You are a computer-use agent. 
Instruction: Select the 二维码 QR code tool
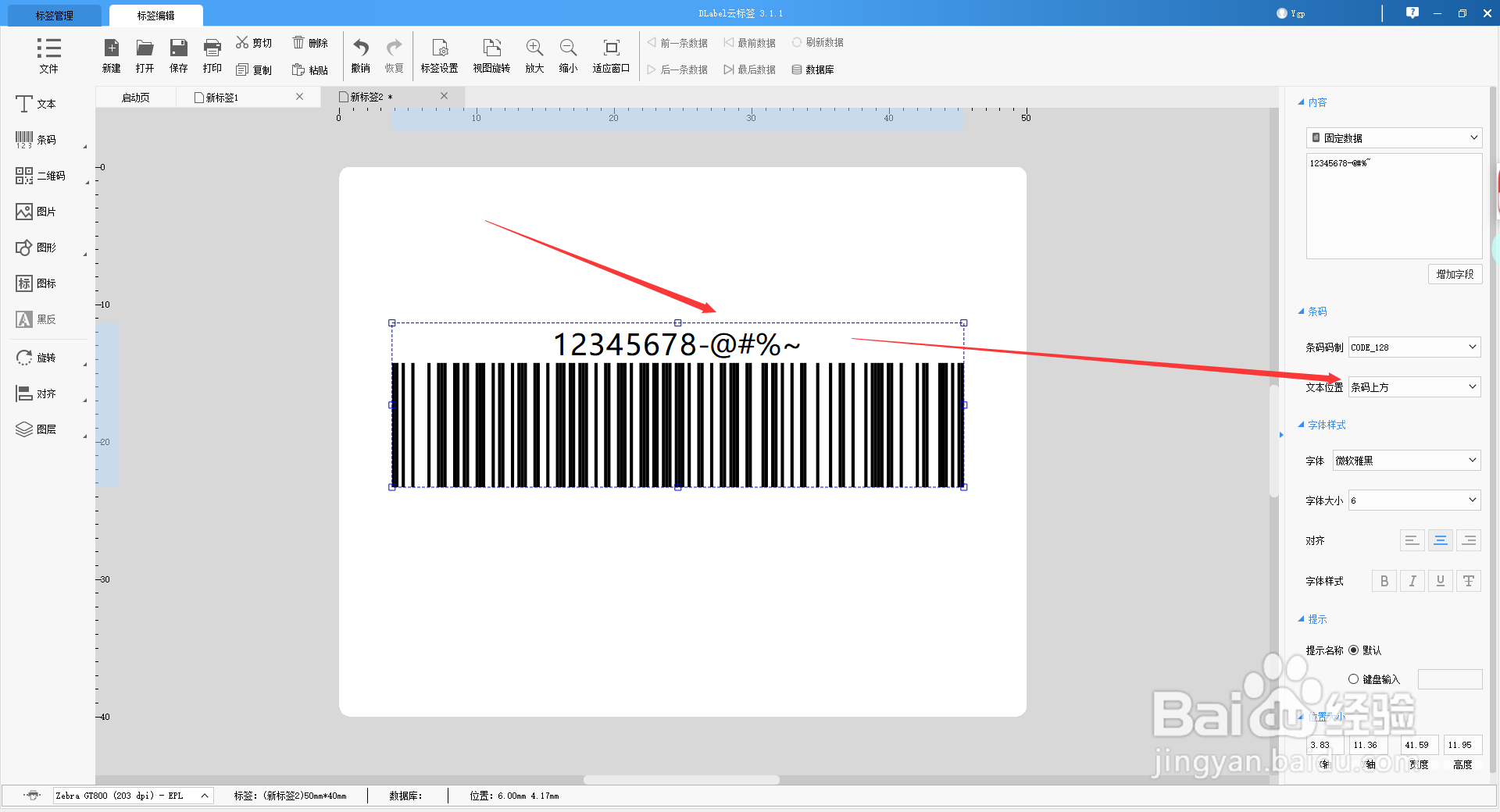point(41,176)
